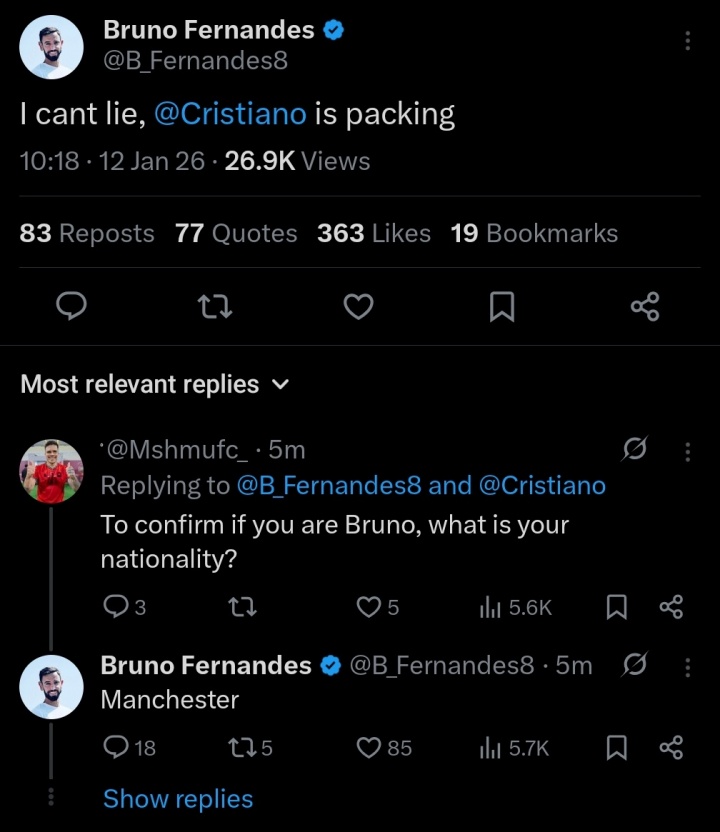720x832 pixels.
Task: View the 363 Likes count
Action: coord(373,233)
